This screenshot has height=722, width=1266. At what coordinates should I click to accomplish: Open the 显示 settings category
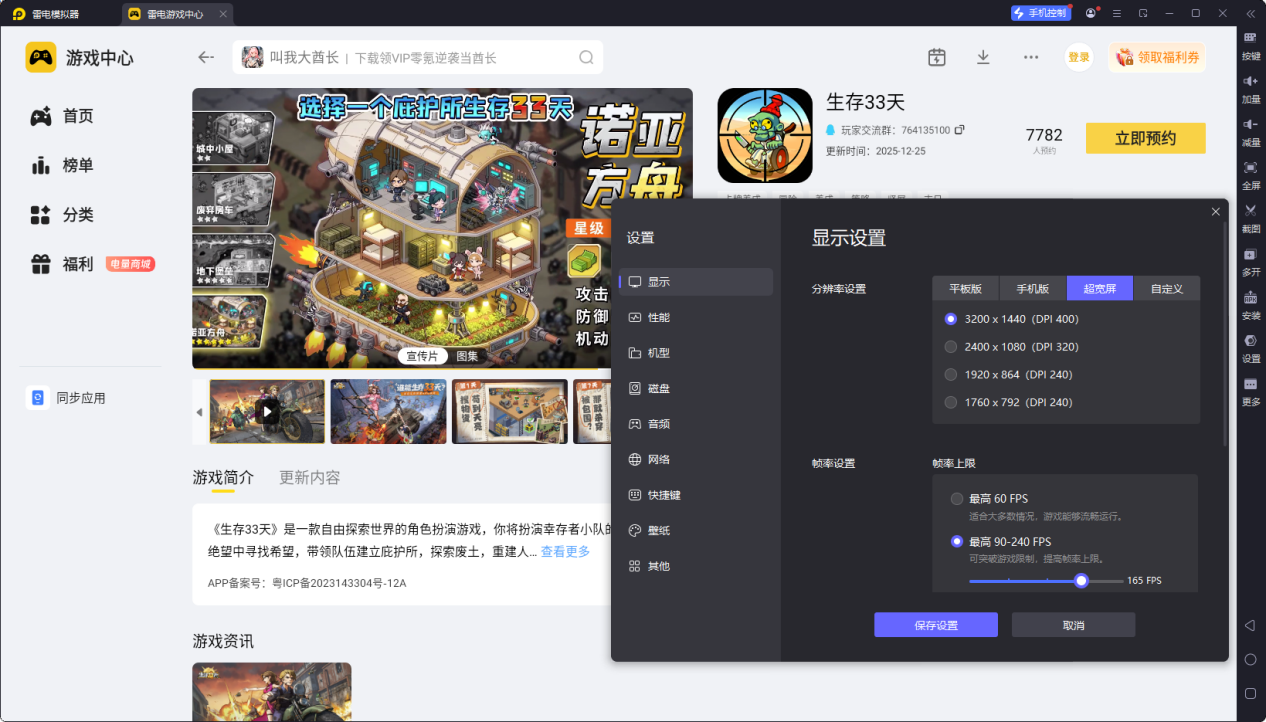(696, 282)
